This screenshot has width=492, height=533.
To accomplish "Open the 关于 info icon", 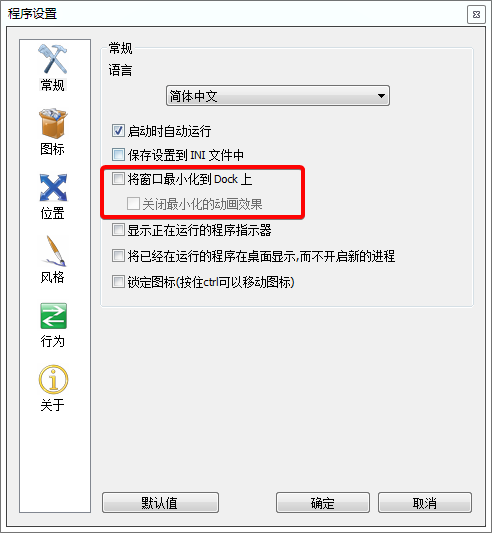I will [x=53, y=379].
